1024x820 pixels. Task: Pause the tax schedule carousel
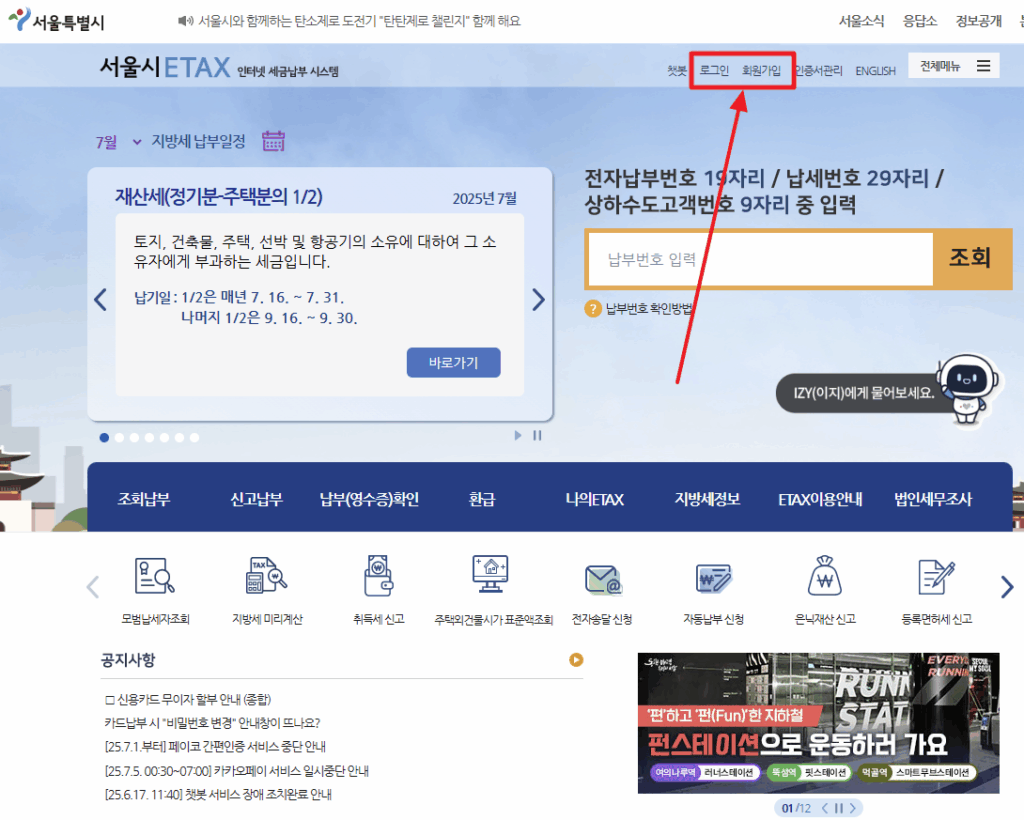[537, 435]
